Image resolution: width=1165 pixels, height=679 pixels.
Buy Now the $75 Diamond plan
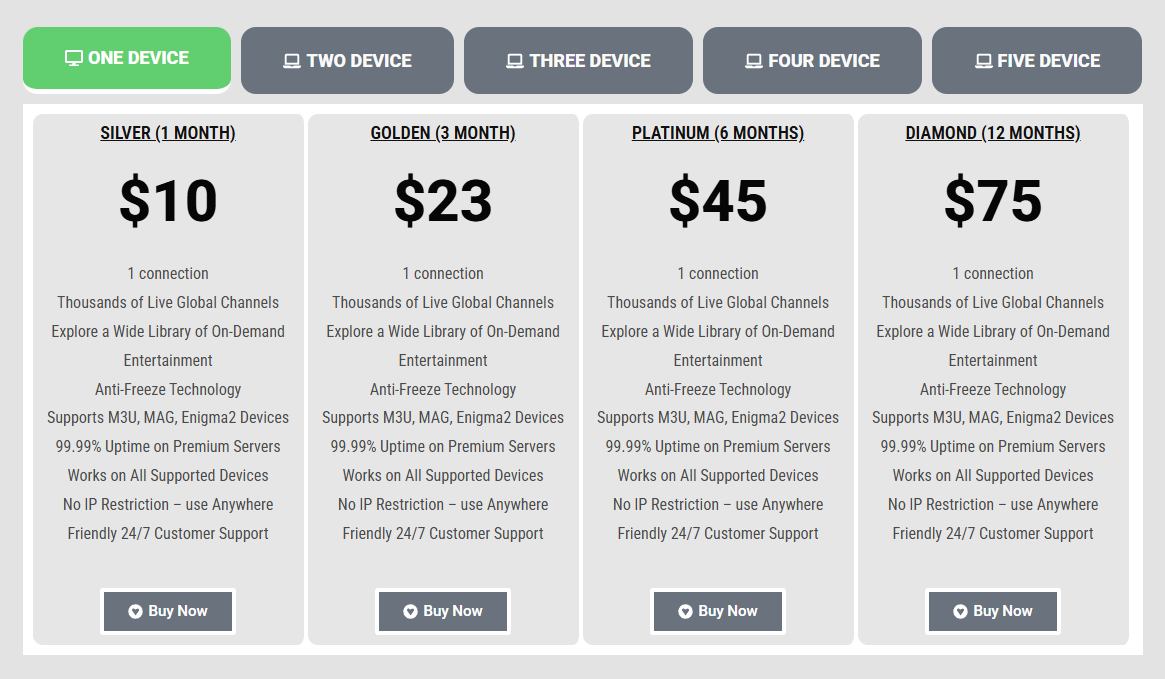click(x=993, y=611)
